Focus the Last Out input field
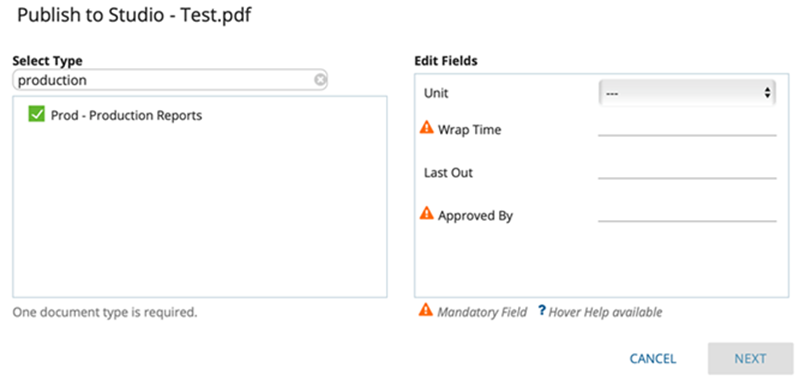 [x=687, y=172]
